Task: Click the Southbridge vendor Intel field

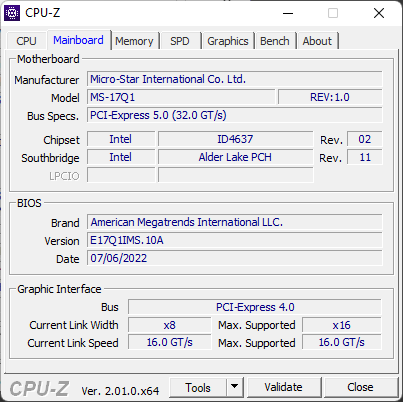Action: [121, 157]
